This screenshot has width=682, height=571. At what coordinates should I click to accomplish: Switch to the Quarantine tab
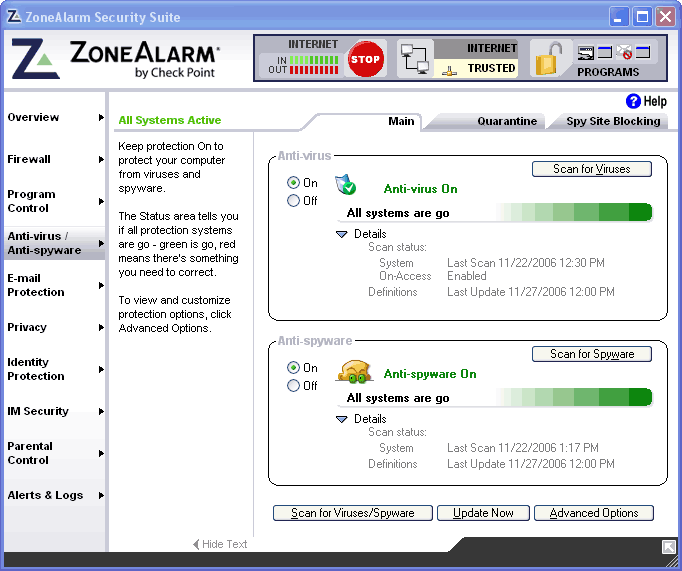507,121
